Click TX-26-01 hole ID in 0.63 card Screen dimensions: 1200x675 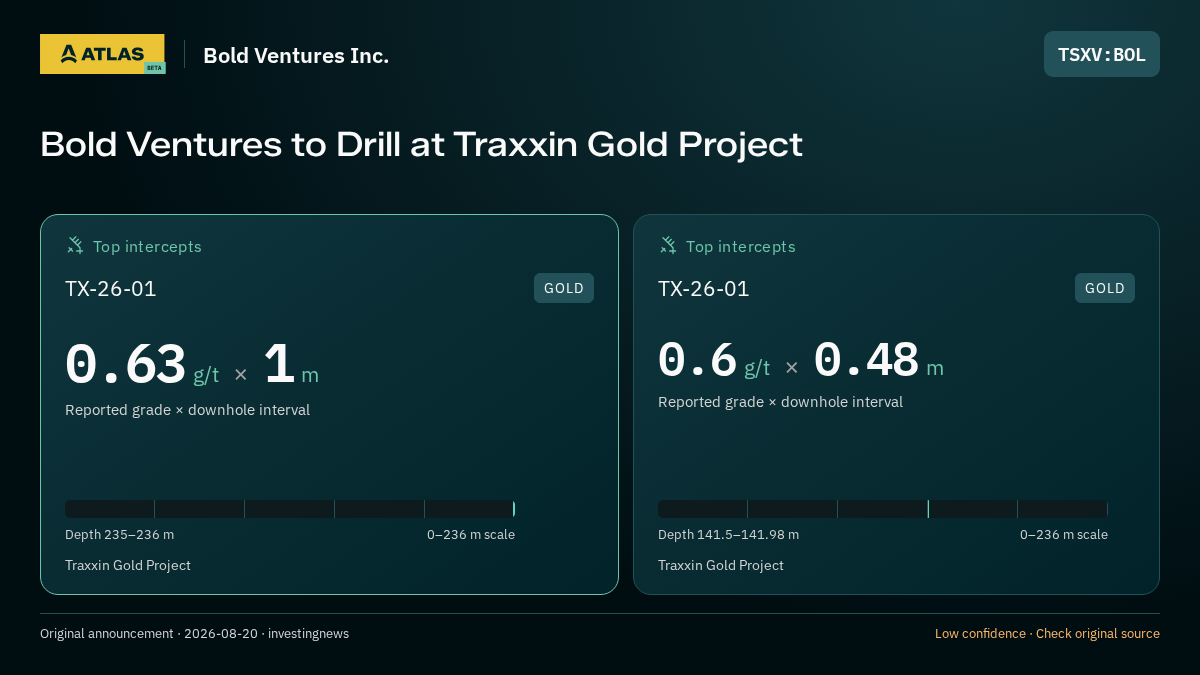pos(111,289)
